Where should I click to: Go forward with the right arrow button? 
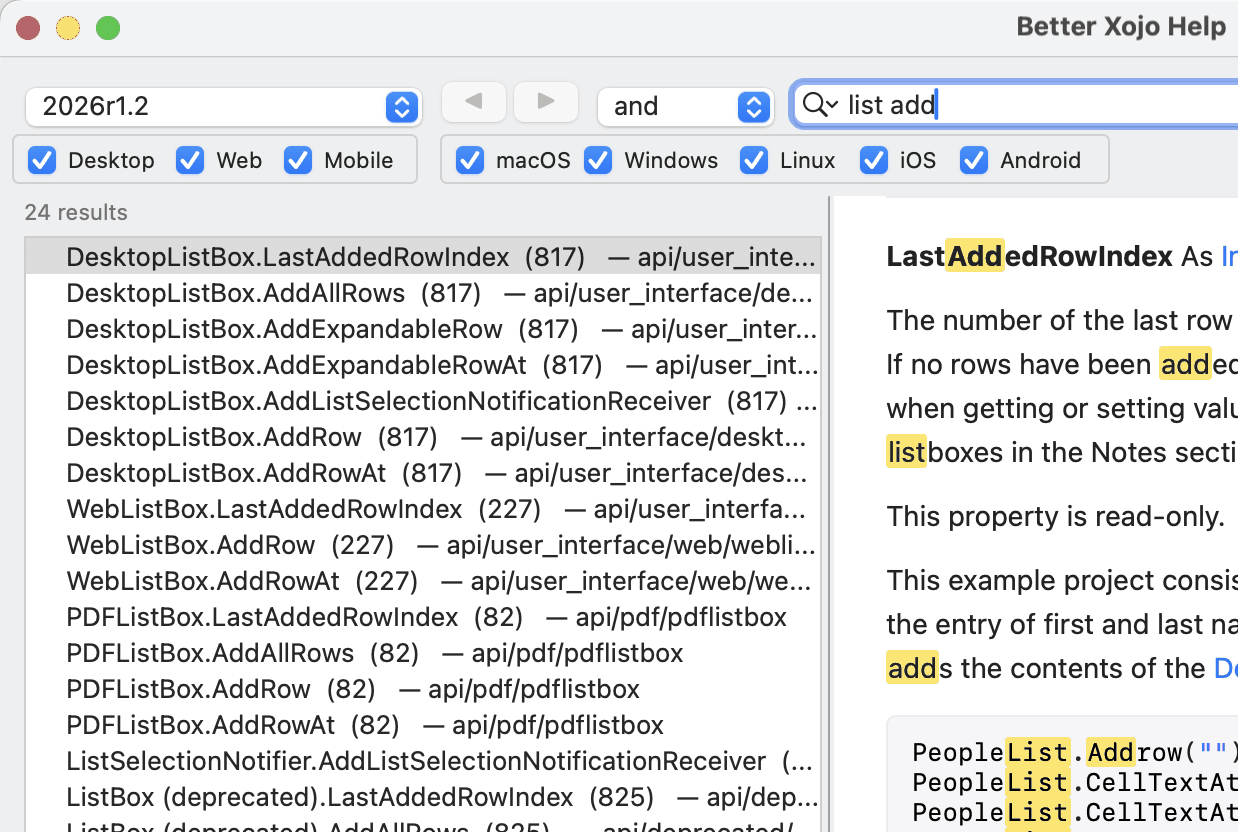(x=546, y=101)
